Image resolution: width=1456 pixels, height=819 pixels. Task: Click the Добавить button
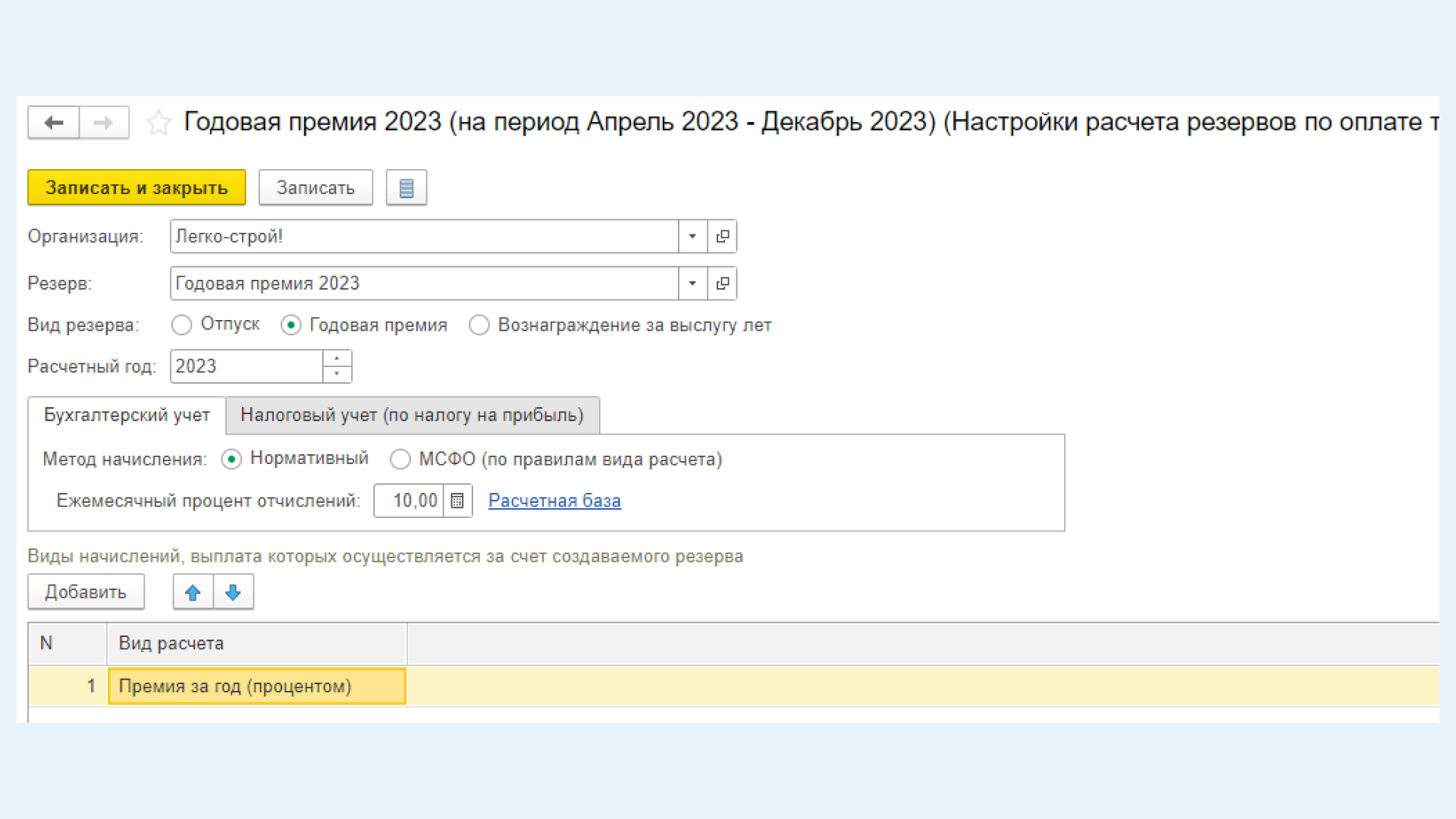click(85, 592)
